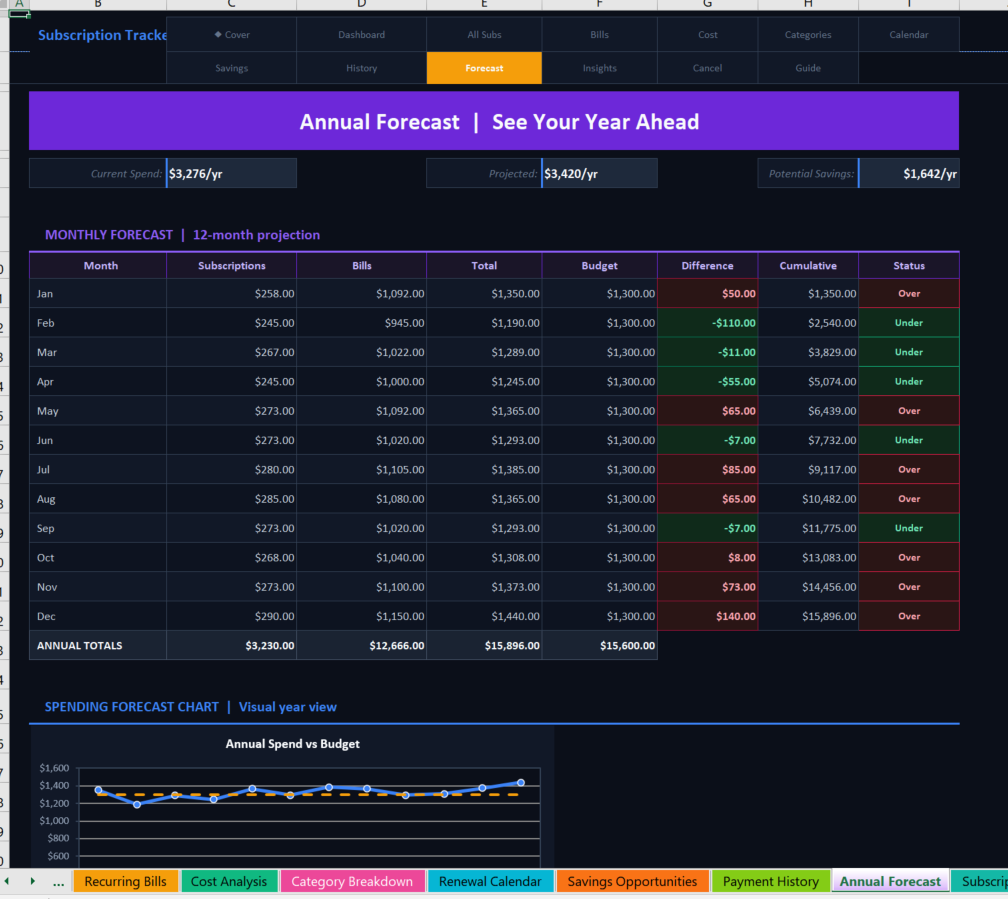The height and width of the screenshot is (899, 1008).
Task: Click the $1,600 axis label on chart
Action: click(54, 768)
